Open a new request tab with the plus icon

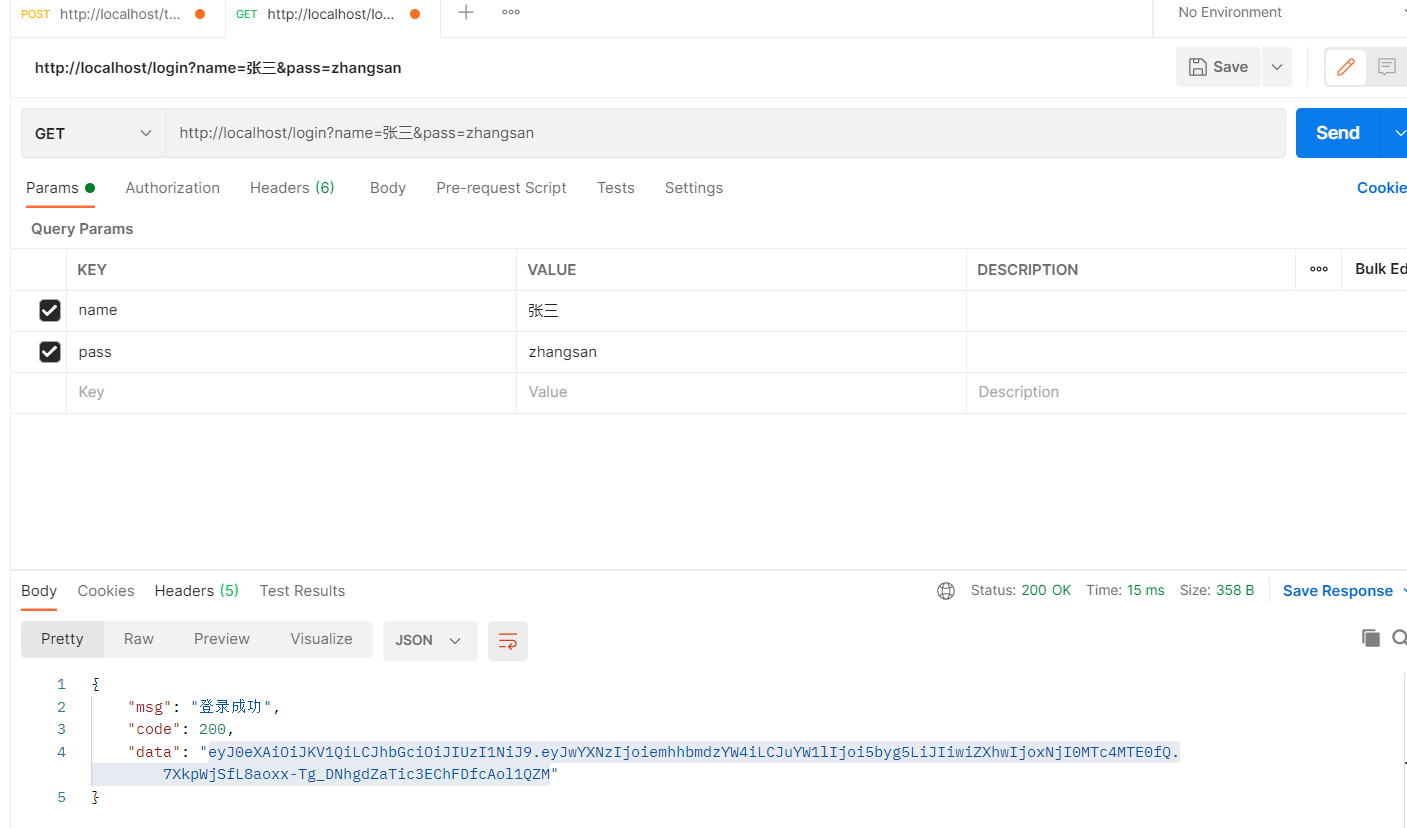click(x=466, y=13)
